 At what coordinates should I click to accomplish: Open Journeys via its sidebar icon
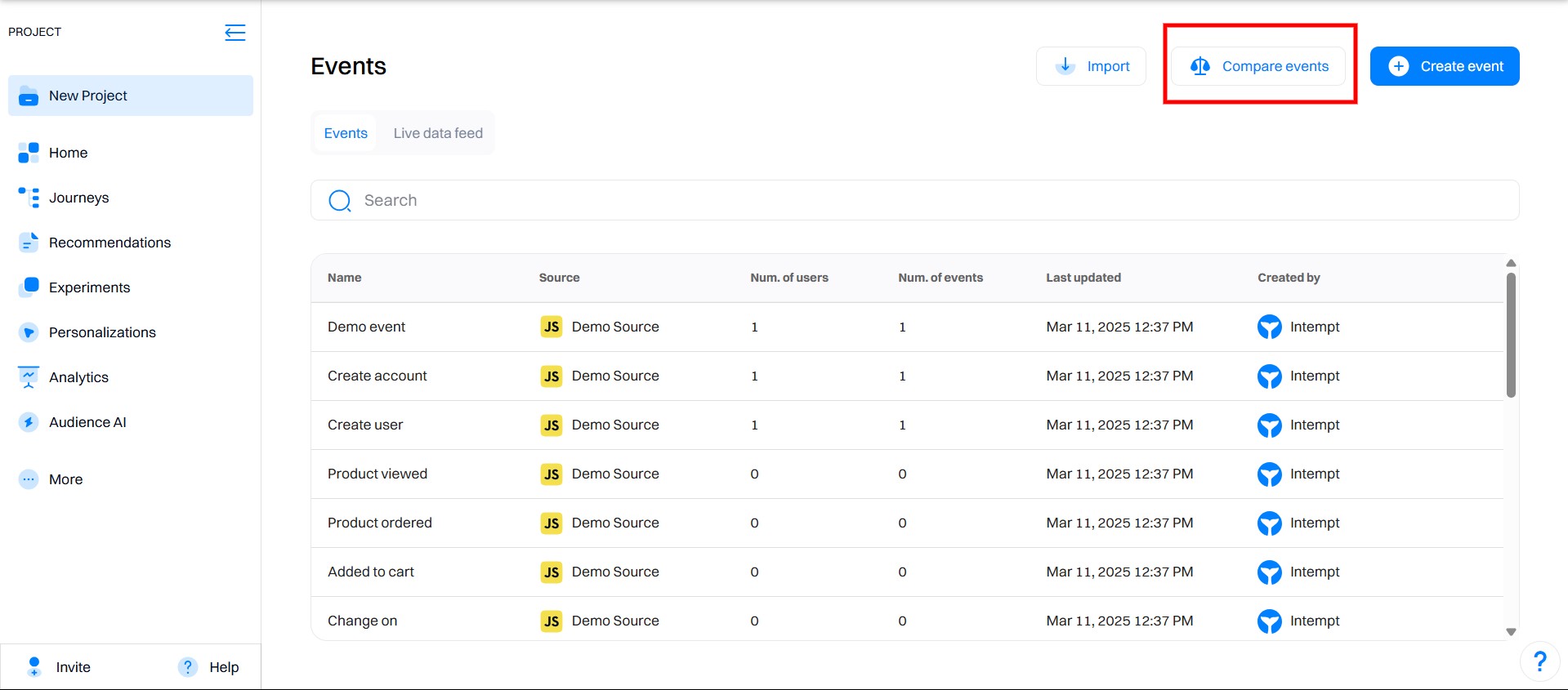pyautogui.click(x=29, y=198)
